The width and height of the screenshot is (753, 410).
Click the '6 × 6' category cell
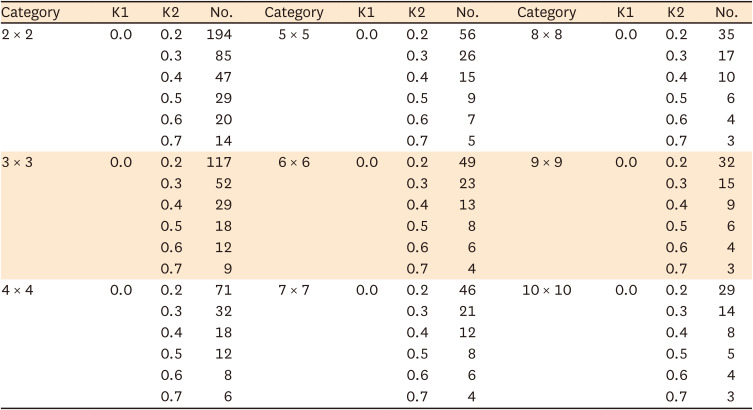[x=291, y=162]
